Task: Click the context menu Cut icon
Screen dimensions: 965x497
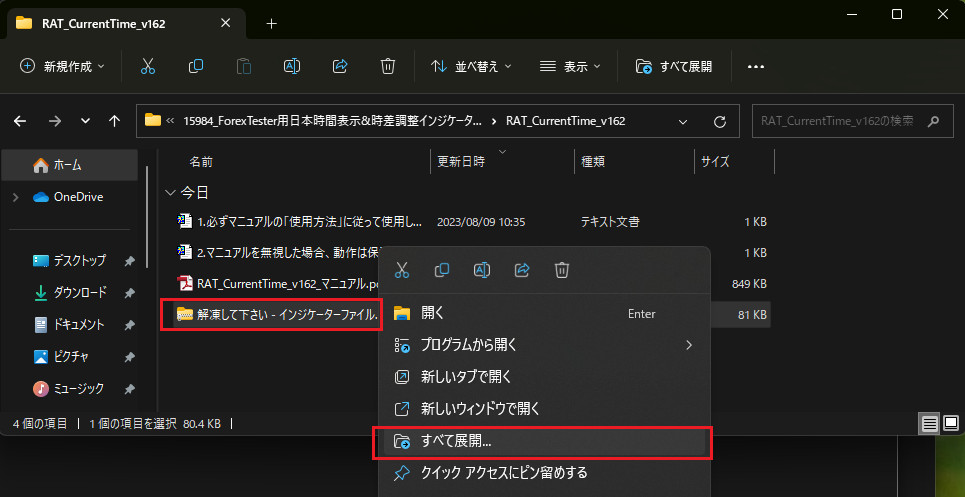Action: tap(402, 269)
